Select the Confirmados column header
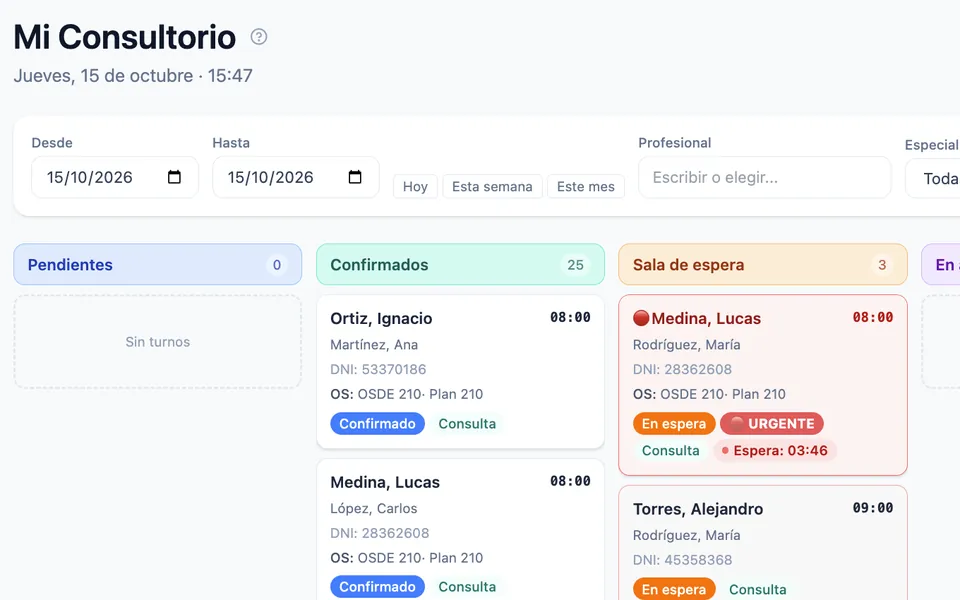960x600 pixels. coord(460,264)
